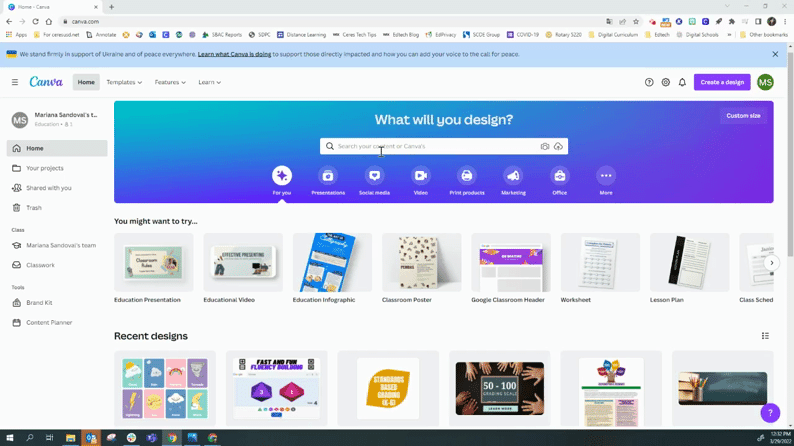Open the purple floating help button

(770, 413)
